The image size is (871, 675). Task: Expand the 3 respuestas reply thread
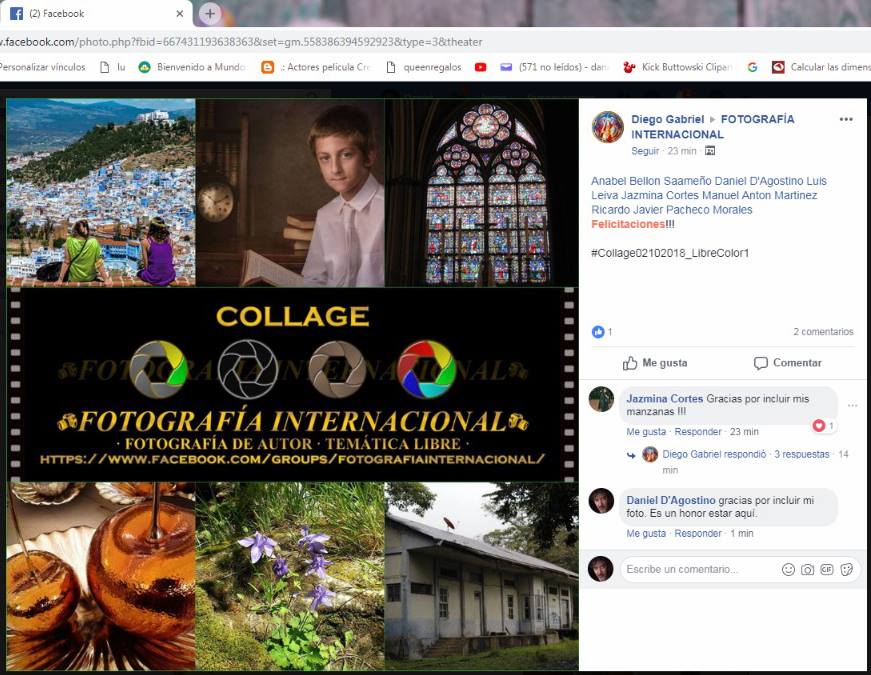801,454
